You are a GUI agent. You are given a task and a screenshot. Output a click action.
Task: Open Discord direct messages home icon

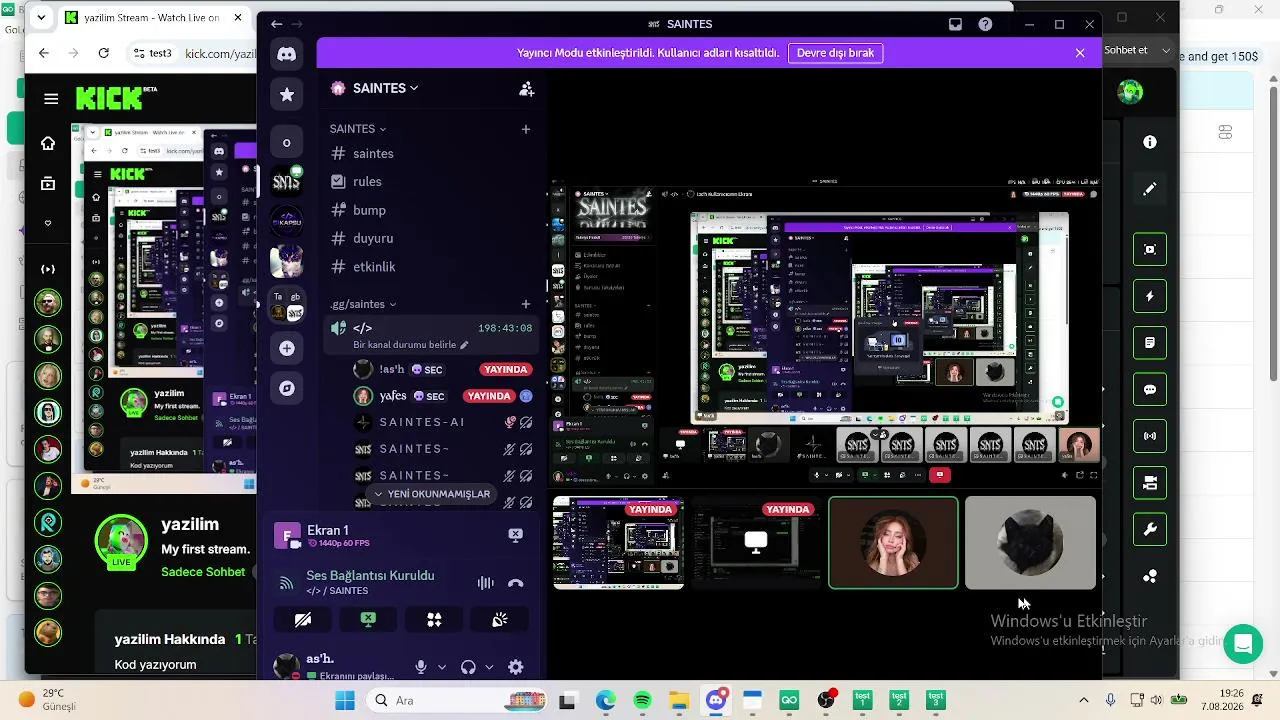click(x=287, y=54)
